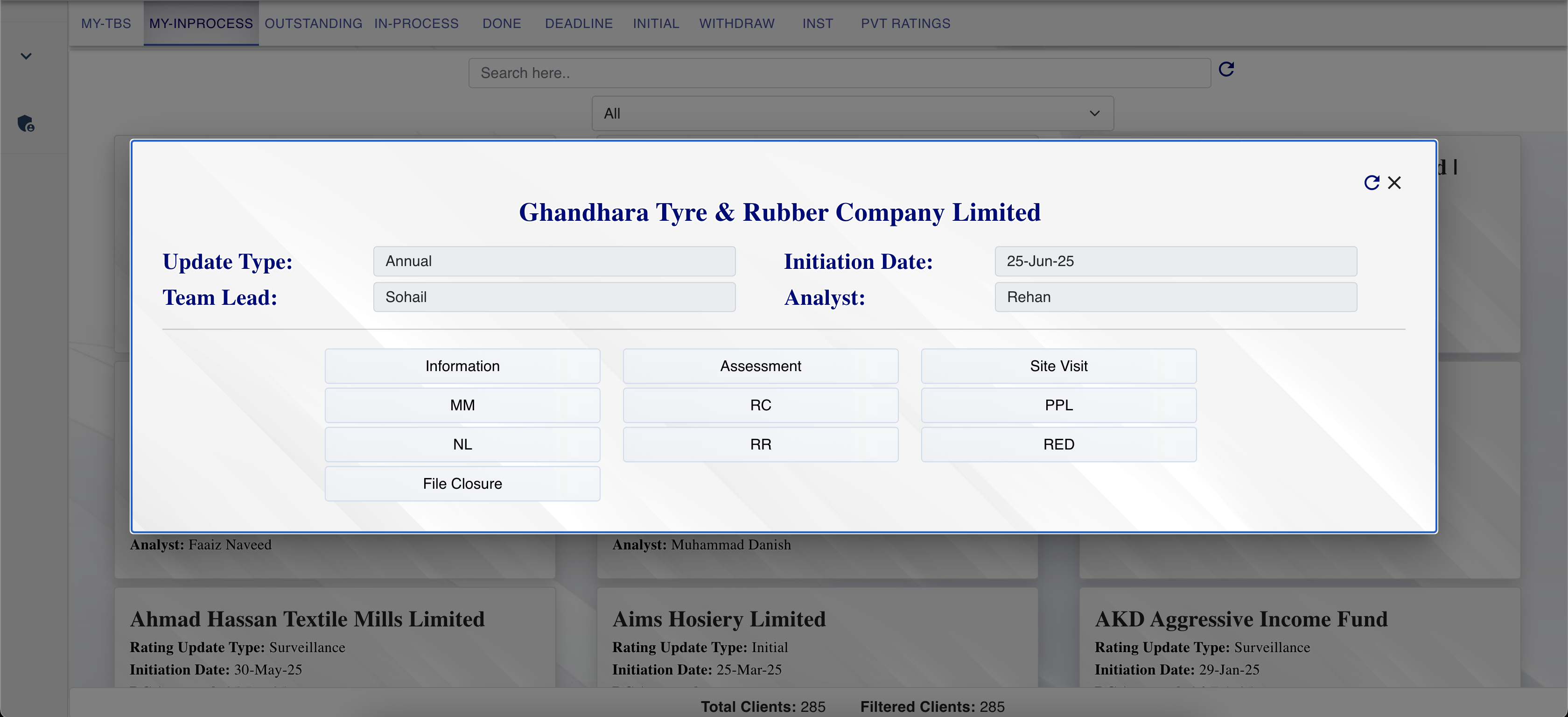Click the RR button
The image size is (1568, 717).
[760, 444]
